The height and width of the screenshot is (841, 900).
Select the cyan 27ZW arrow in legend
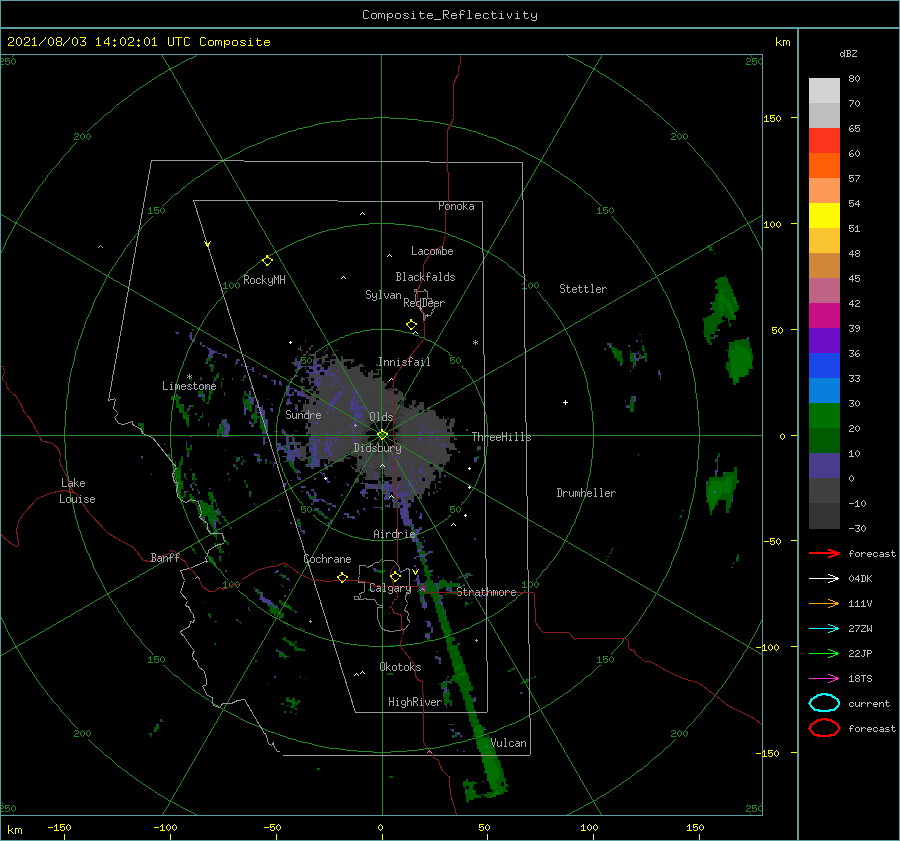[824, 629]
